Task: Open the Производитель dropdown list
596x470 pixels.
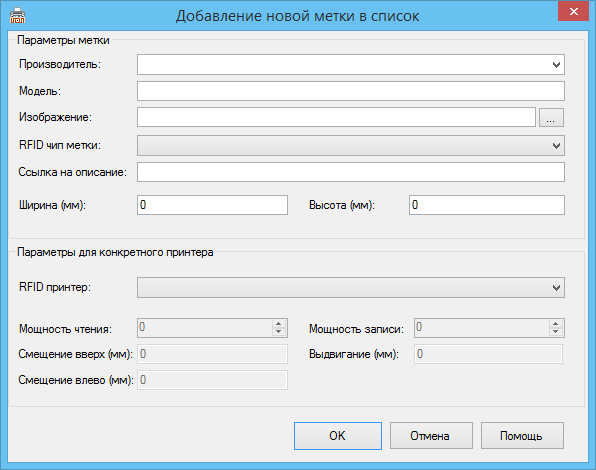Action: click(351, 65)
